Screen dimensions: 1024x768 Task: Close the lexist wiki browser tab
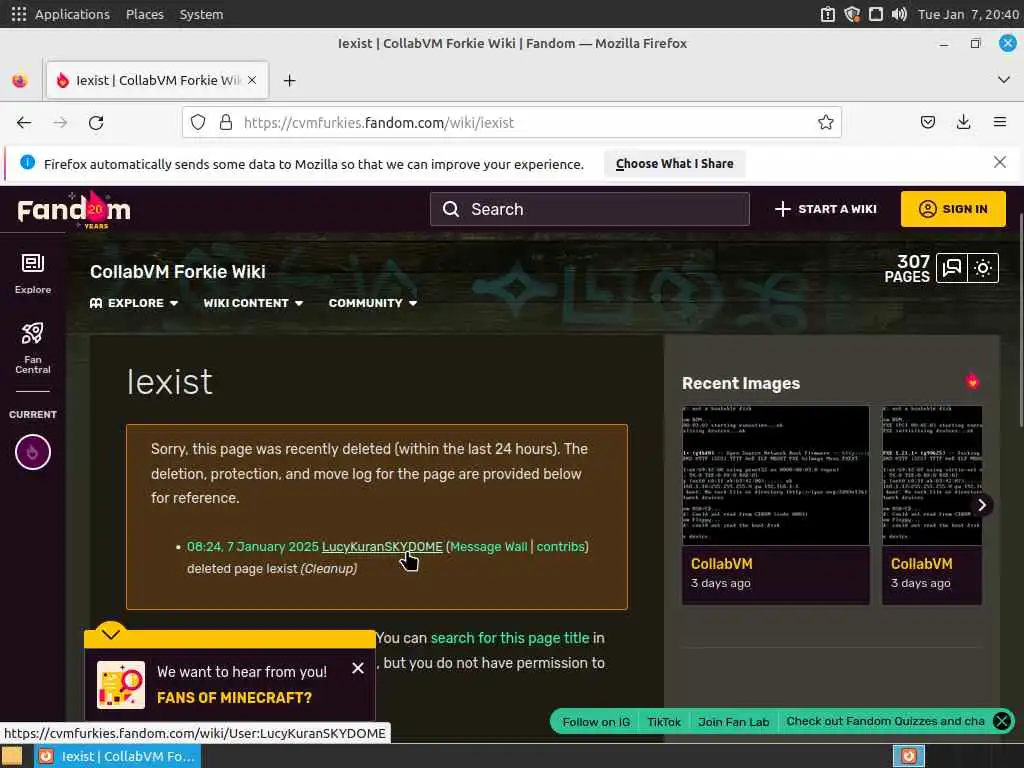point(252,80)
